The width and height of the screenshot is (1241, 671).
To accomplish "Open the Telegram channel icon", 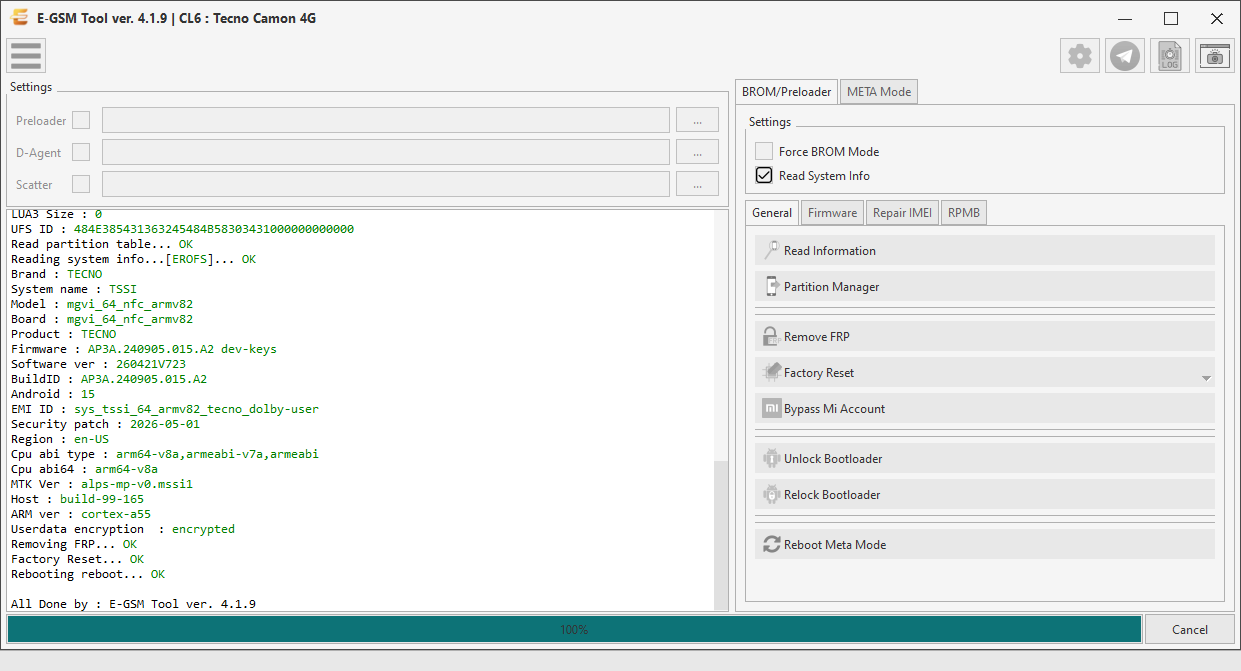I will (x=1125, y=56).
